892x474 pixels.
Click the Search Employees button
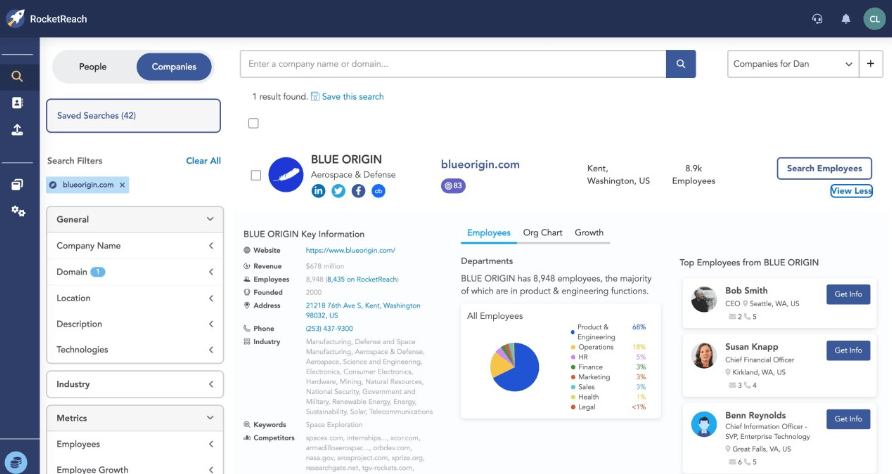tap(824, 168)
